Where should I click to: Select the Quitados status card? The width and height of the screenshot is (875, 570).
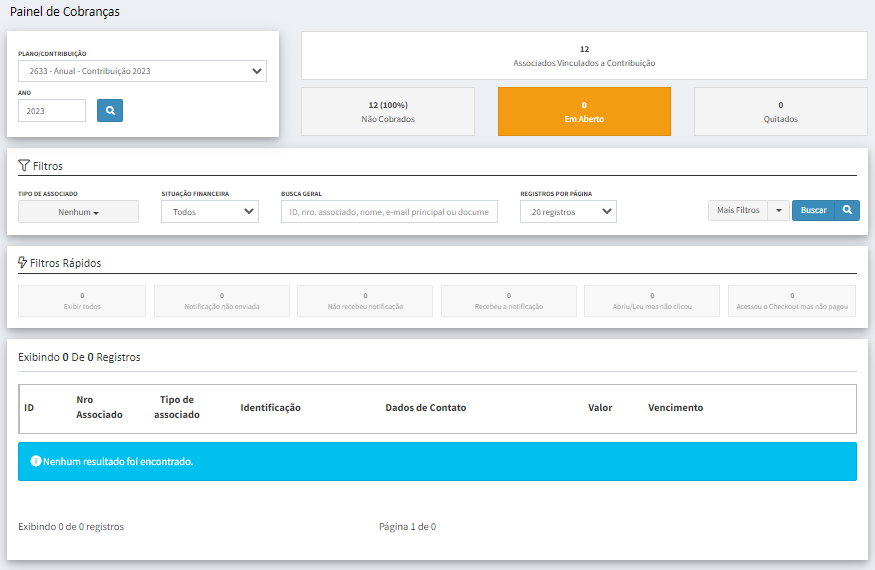[780, 111]
